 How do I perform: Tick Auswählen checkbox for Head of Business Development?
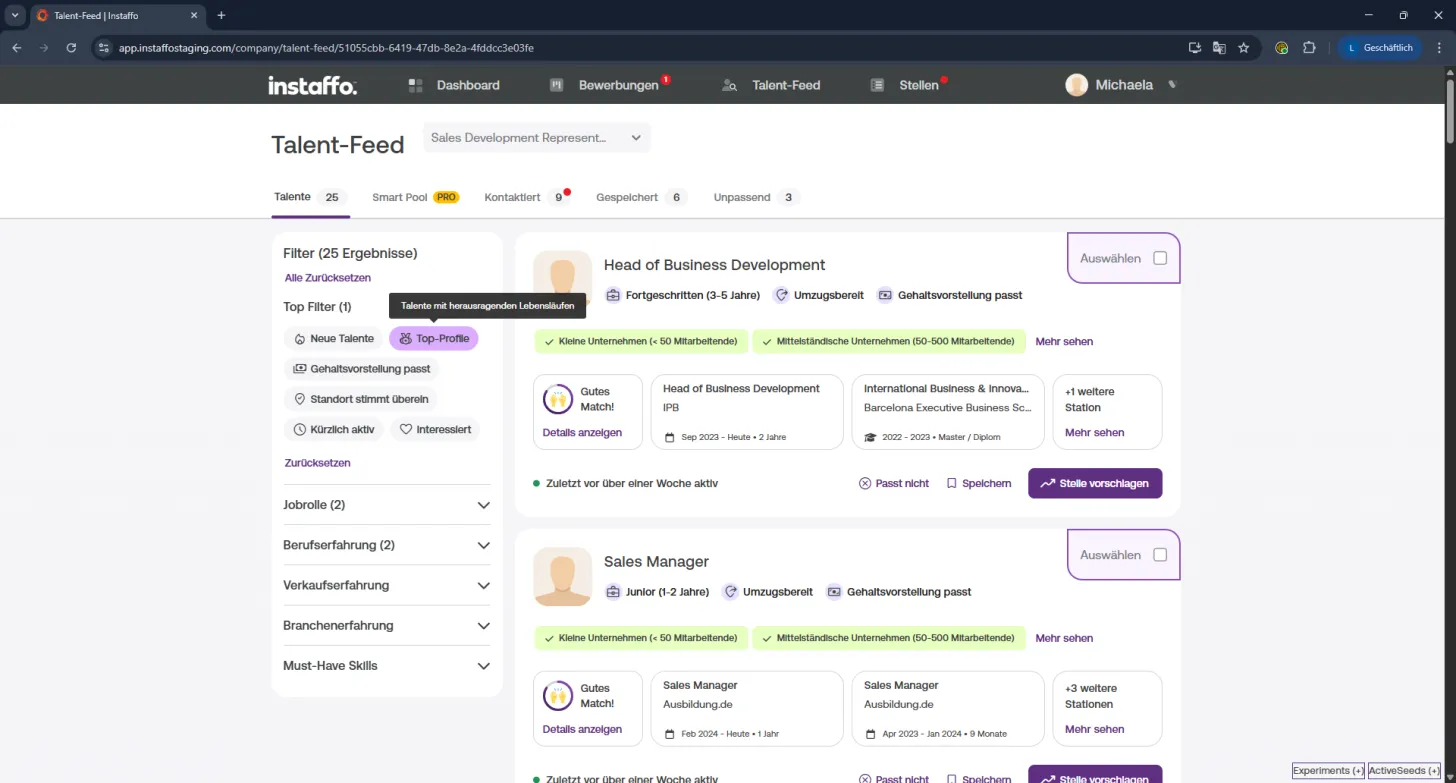[1160, 258]
